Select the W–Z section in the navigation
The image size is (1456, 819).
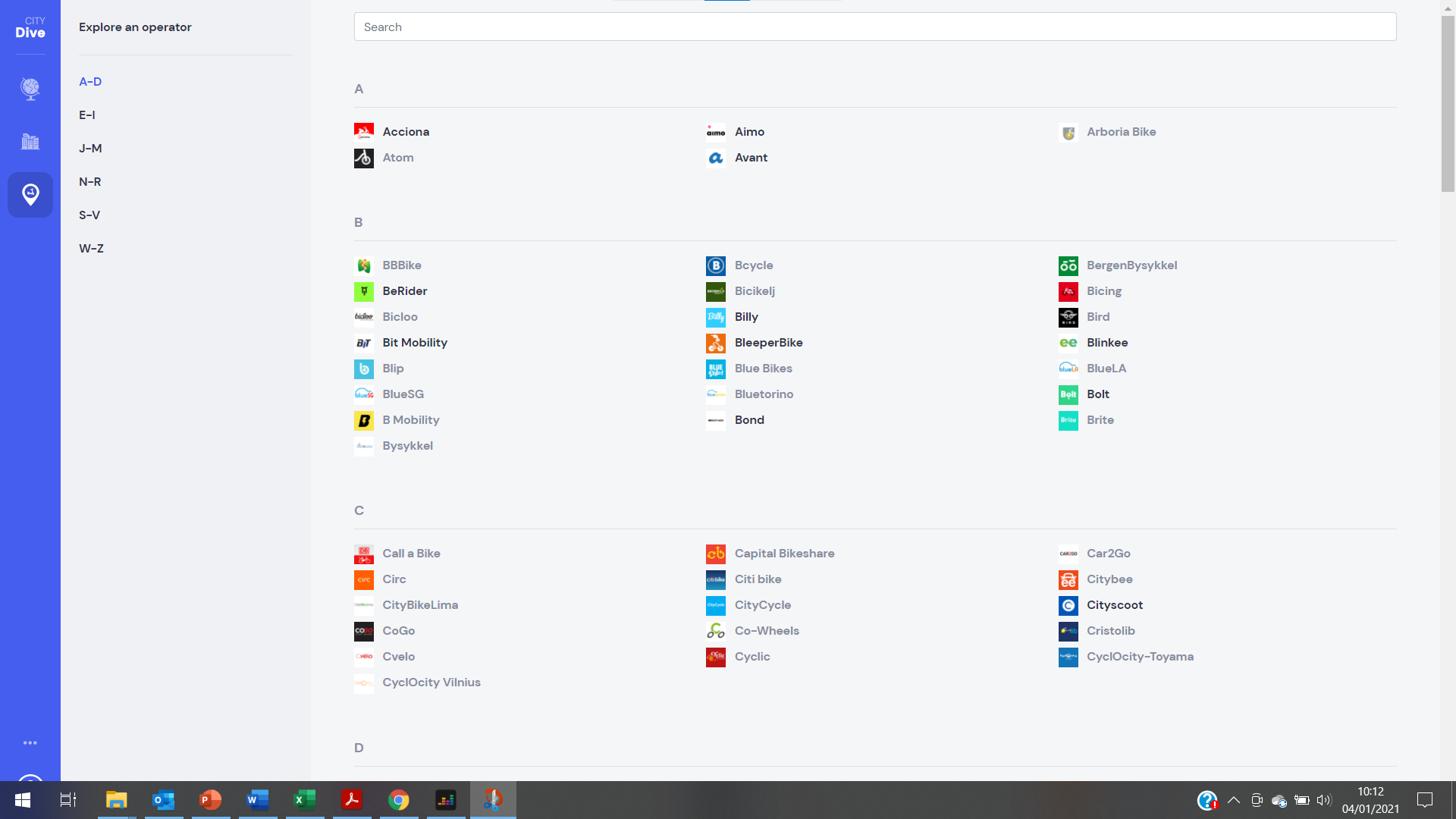91,248
